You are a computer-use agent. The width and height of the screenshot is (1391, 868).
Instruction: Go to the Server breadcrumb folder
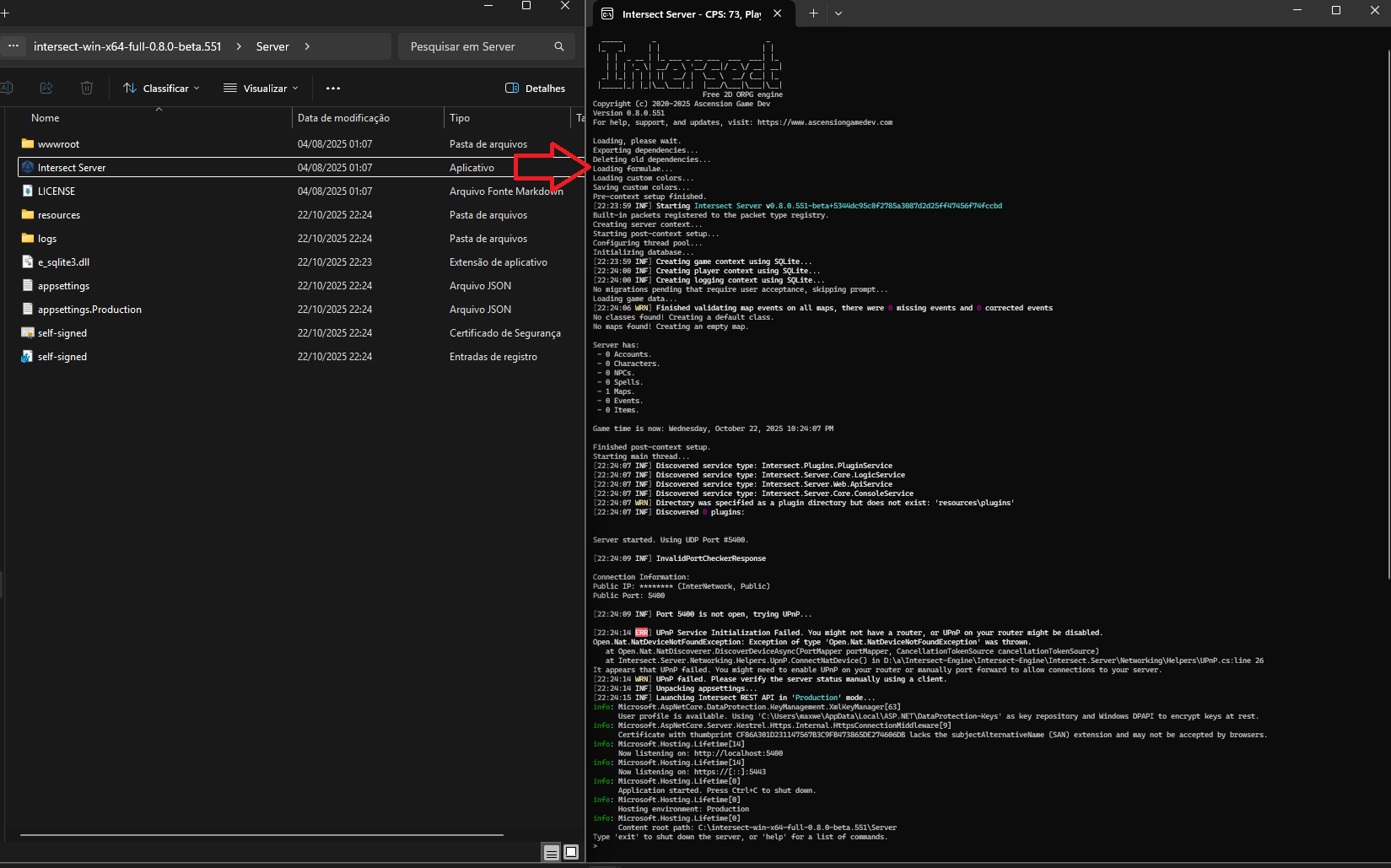pos(272,46)
